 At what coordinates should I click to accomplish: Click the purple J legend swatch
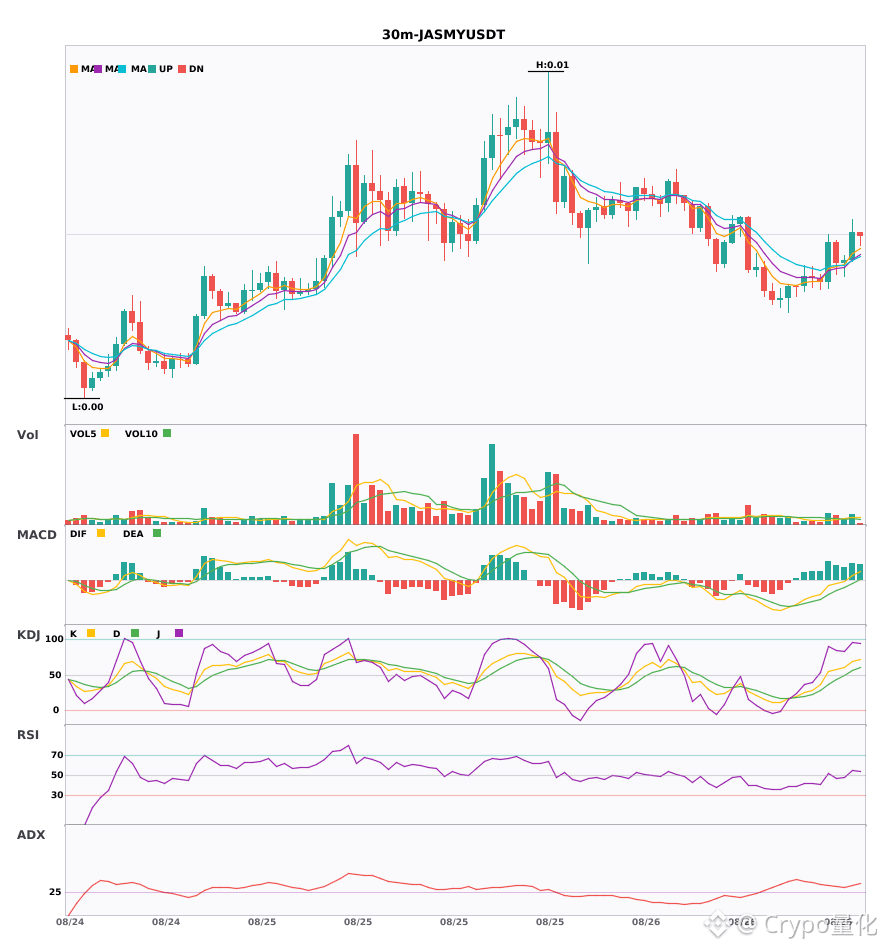[x=179, y=633]
